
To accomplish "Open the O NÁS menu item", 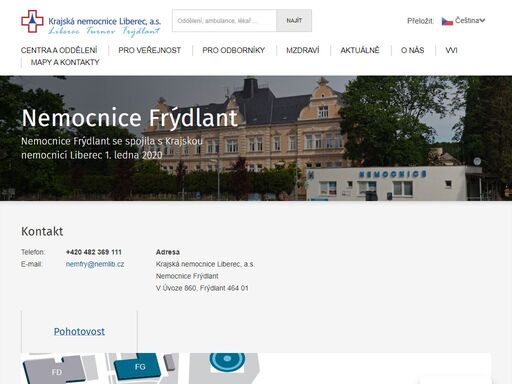I will 413,50.
